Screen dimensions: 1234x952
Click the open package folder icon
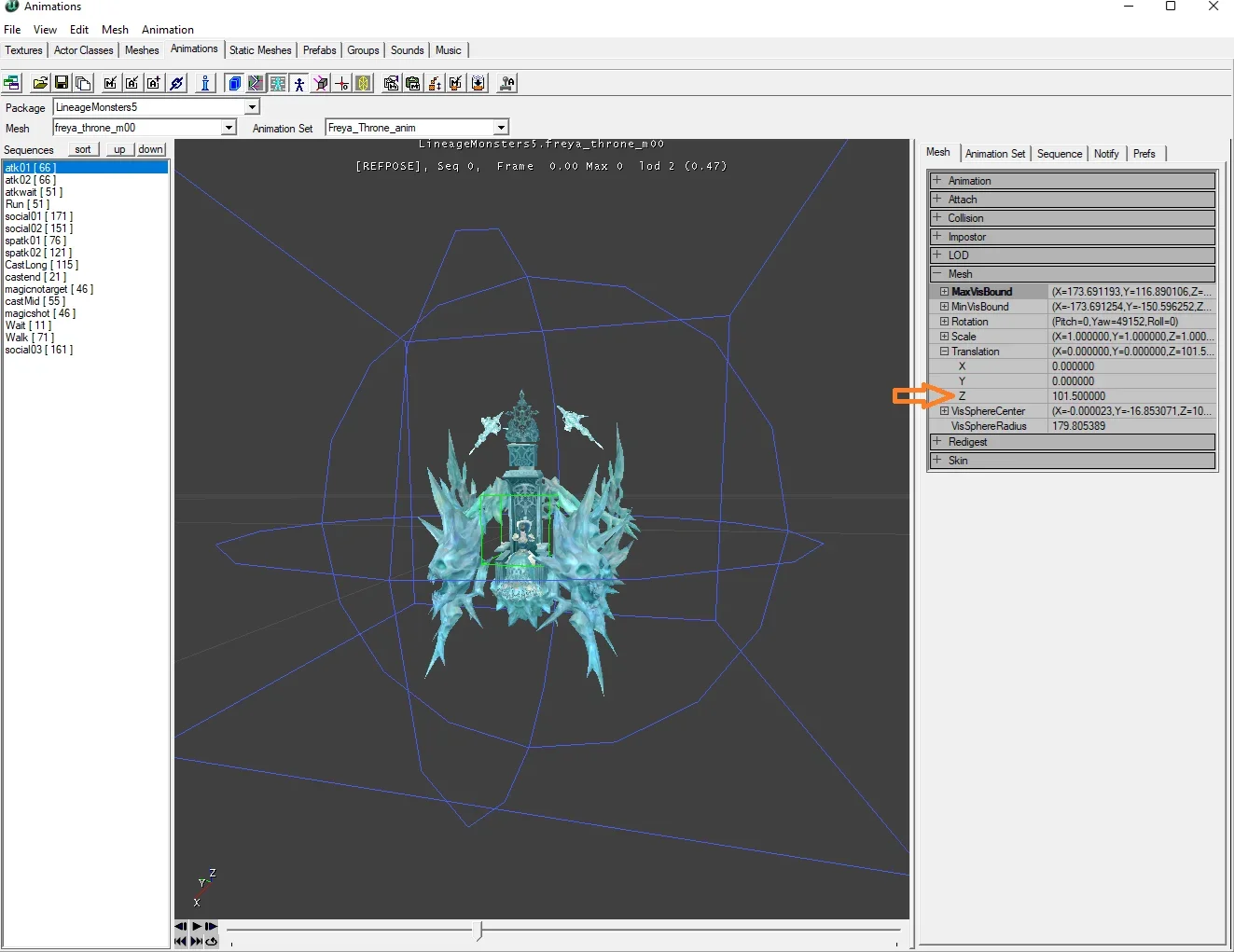point(40,83)
